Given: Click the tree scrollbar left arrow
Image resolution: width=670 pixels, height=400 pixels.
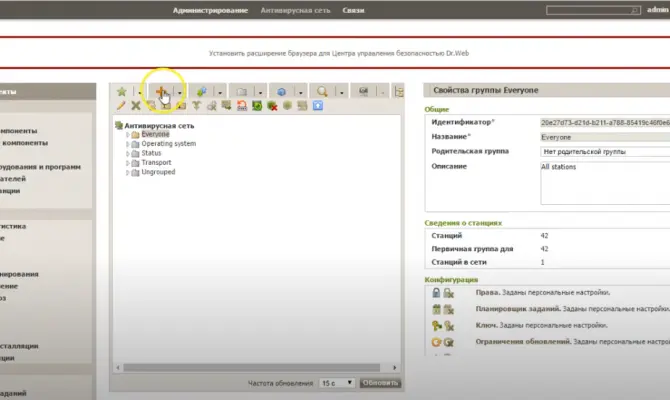Looking at the screenshot, I should [118, 368].
